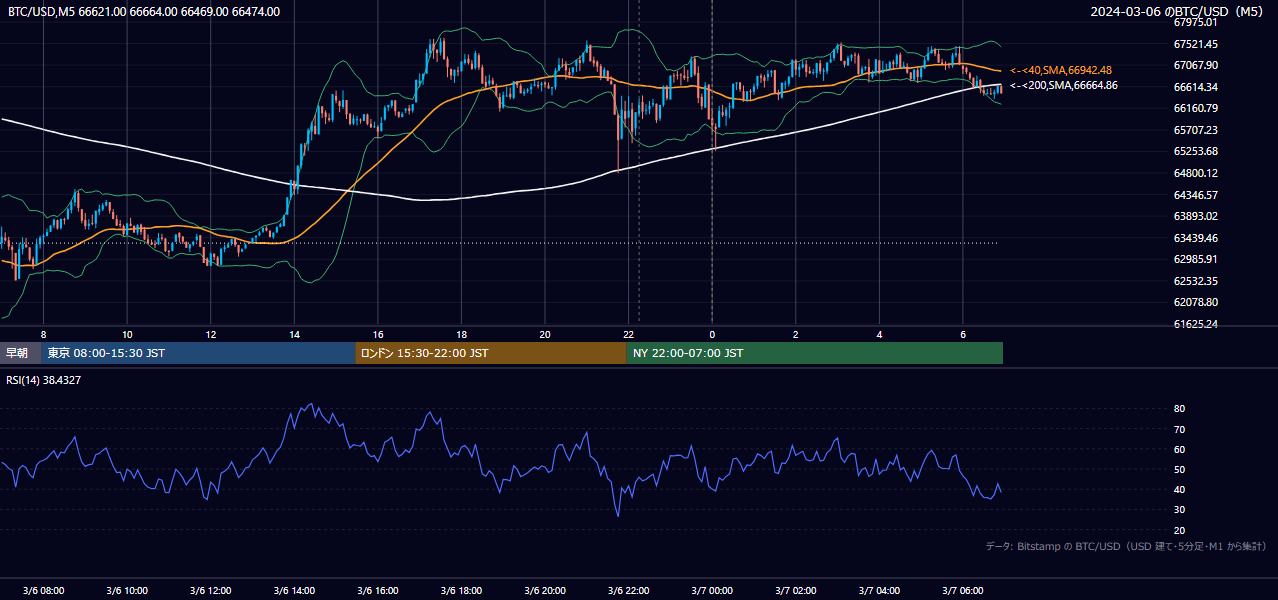Screen dimensions: 1278x600
Task: Click hour tick 16 under price chart
Action: 378,334
